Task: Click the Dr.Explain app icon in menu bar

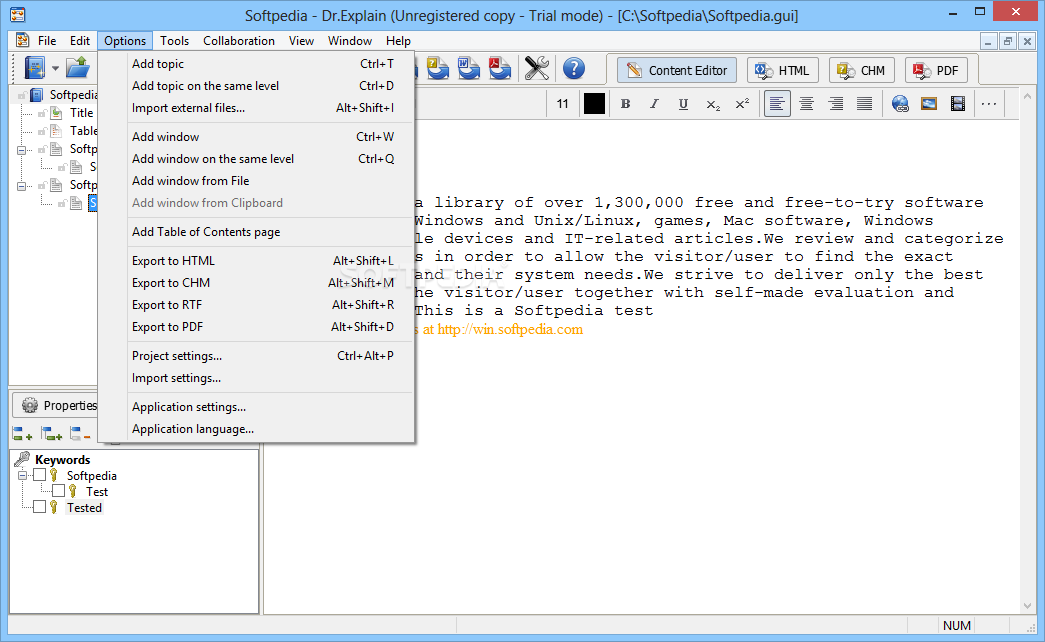Action: [23, 41]
